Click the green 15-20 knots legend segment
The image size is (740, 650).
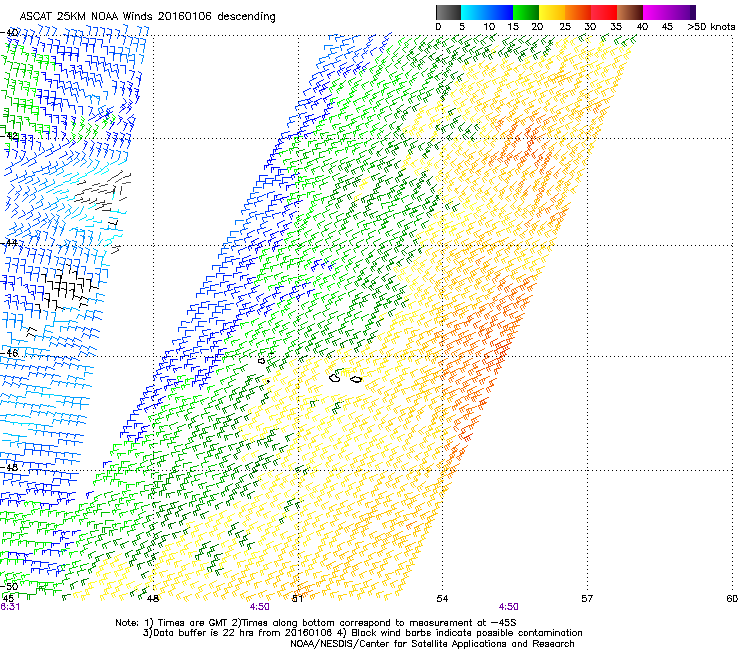pyautogui.click(x=526, y=12)
